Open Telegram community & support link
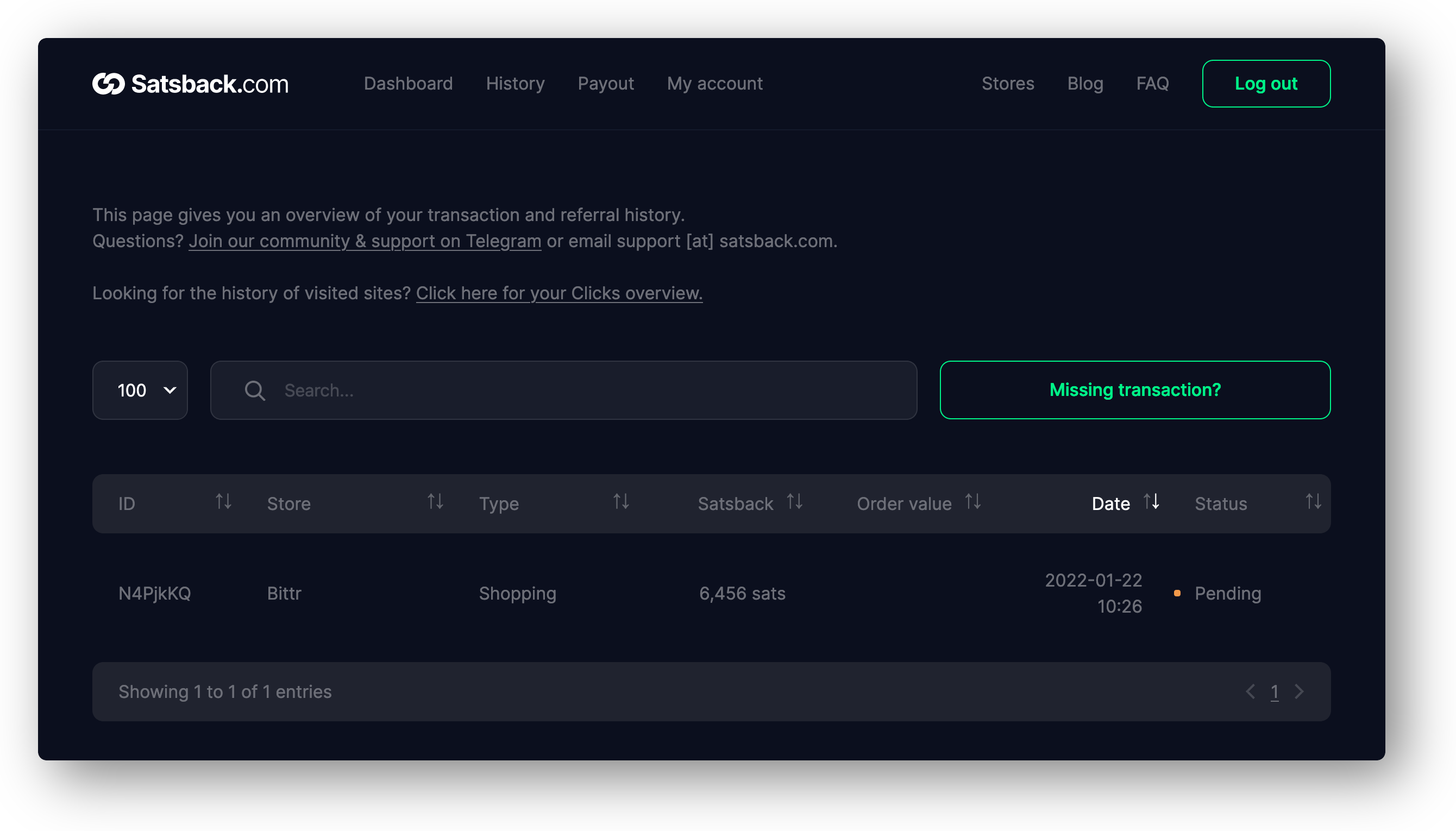Screen dimensions: 1456x831 pos(365,241)
